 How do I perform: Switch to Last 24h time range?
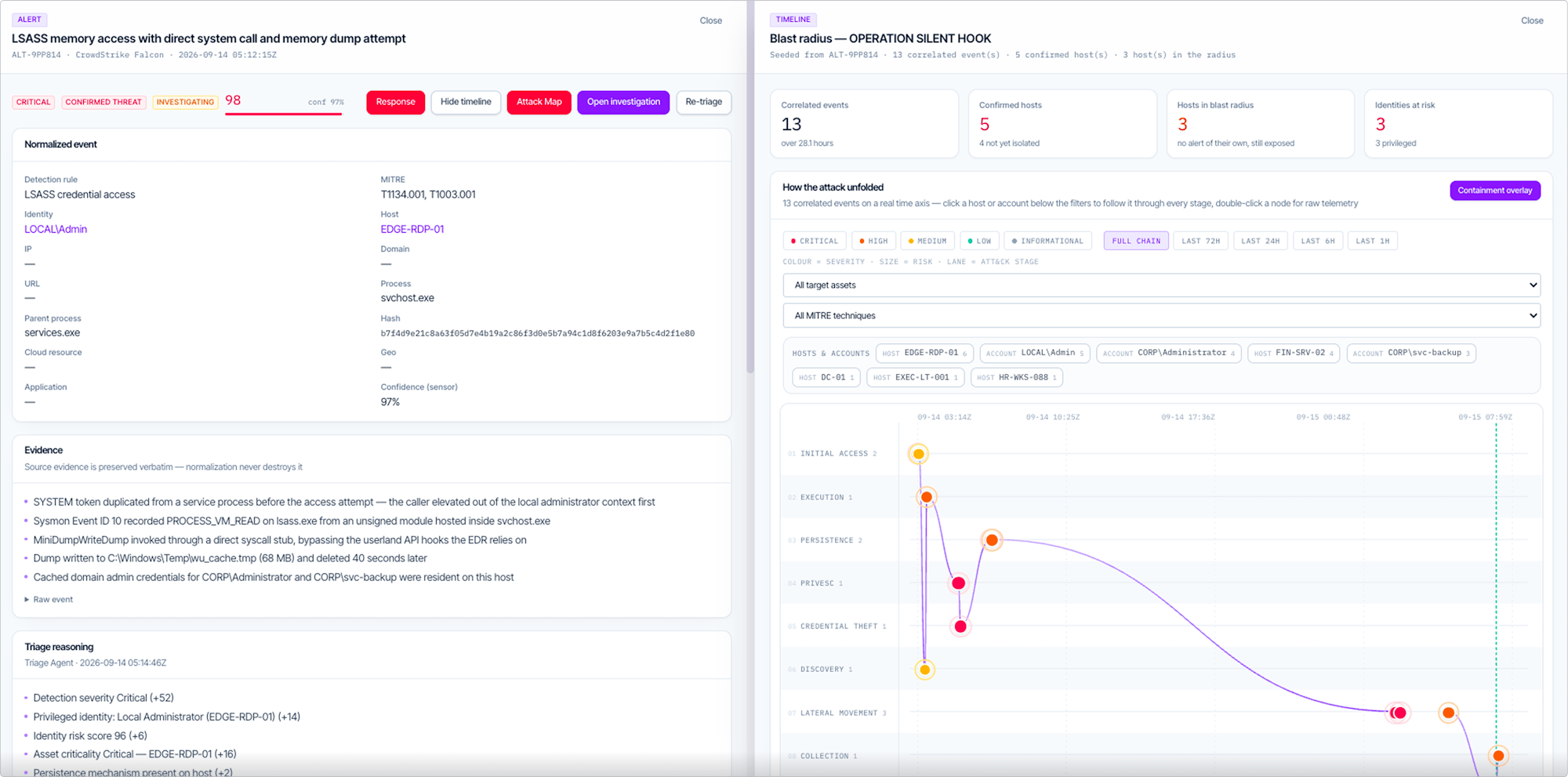1260,241
